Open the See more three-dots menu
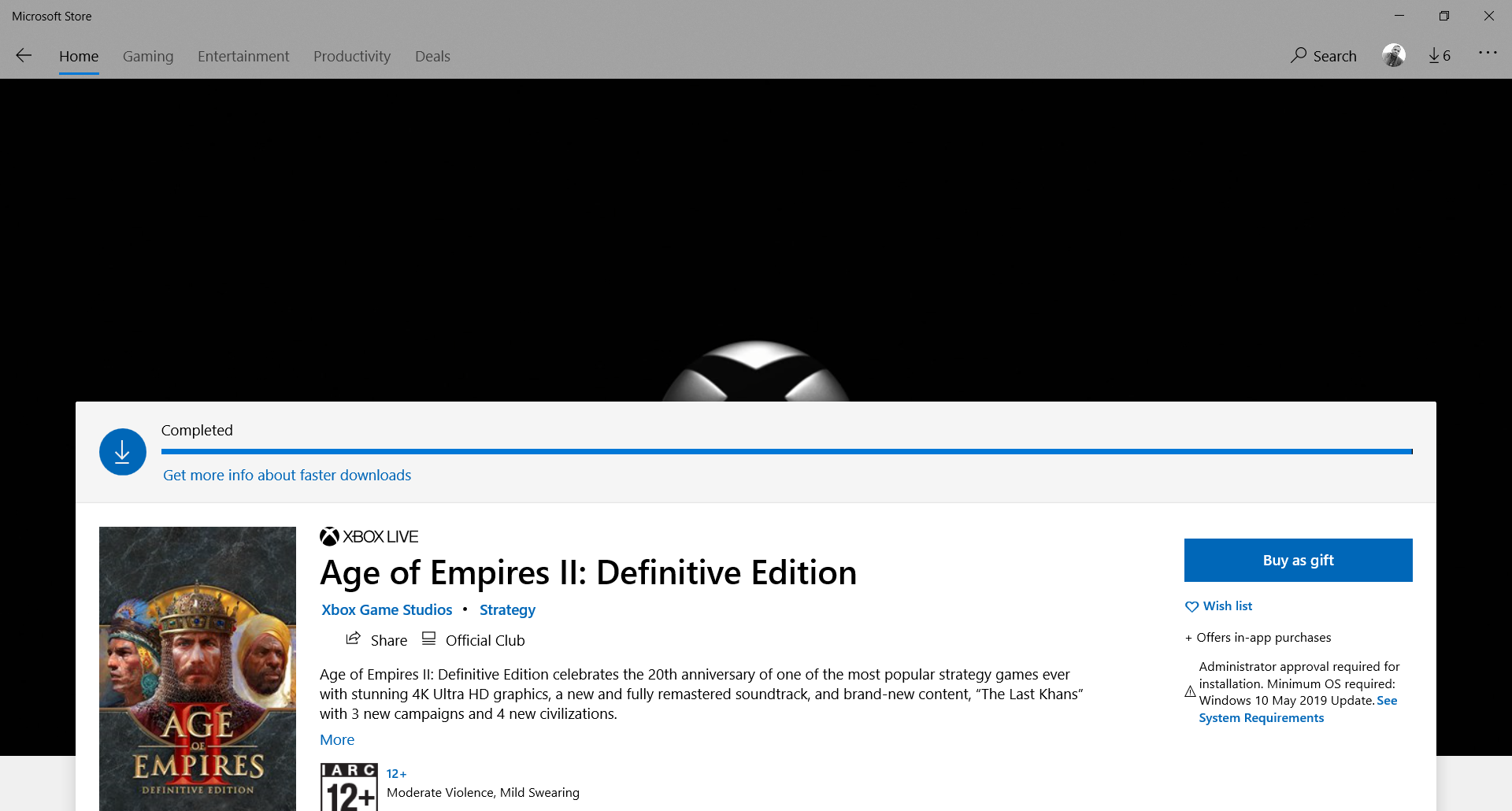 tap(1488, 53)
